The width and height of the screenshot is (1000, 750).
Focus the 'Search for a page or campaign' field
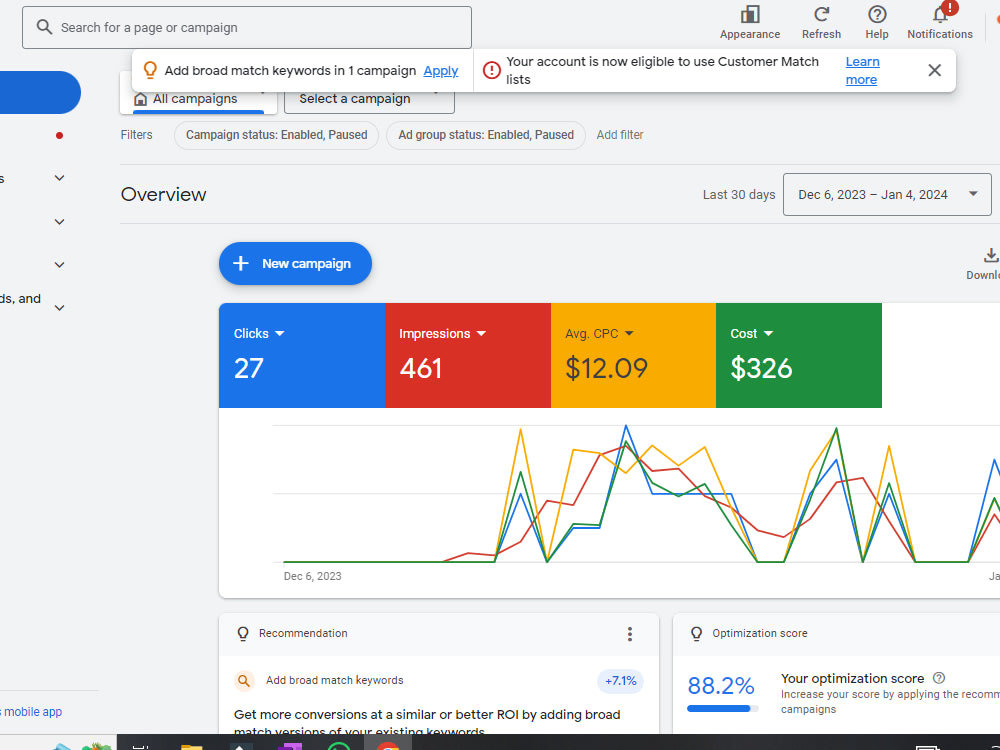coord(247,27)
